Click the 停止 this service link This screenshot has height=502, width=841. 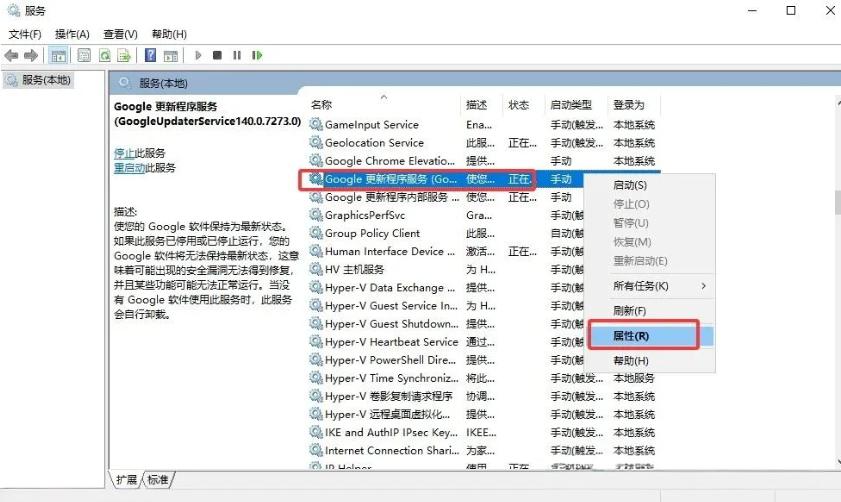pyautogui.click(x=123, y=153)
